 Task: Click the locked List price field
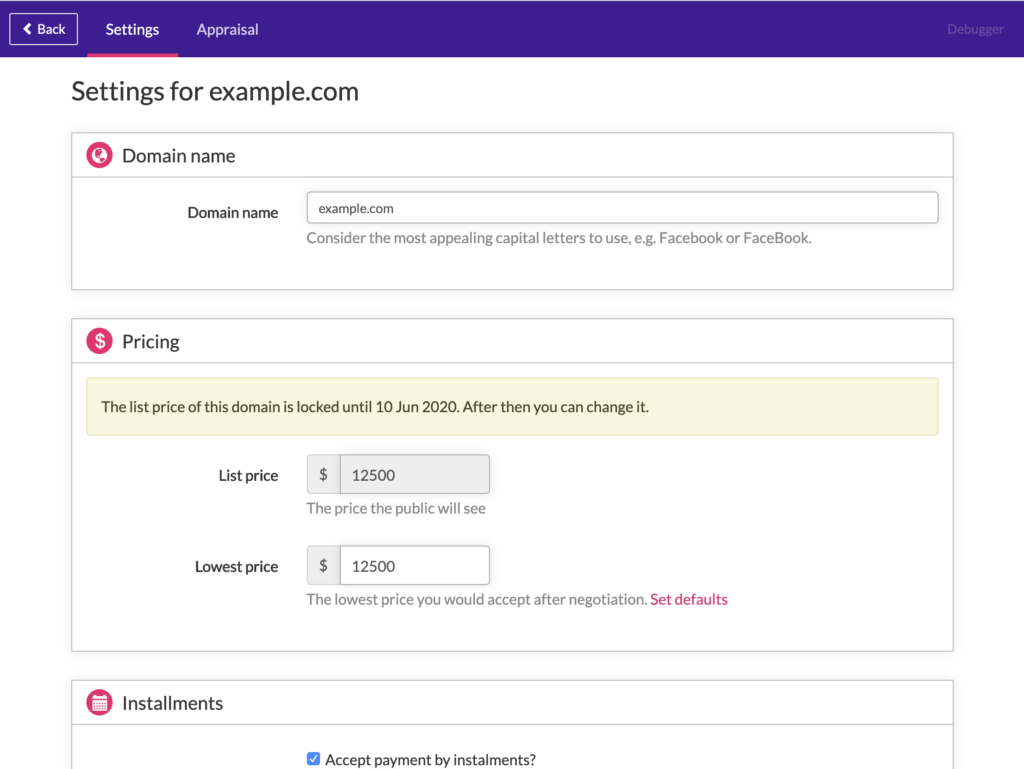tap(415, 475)
